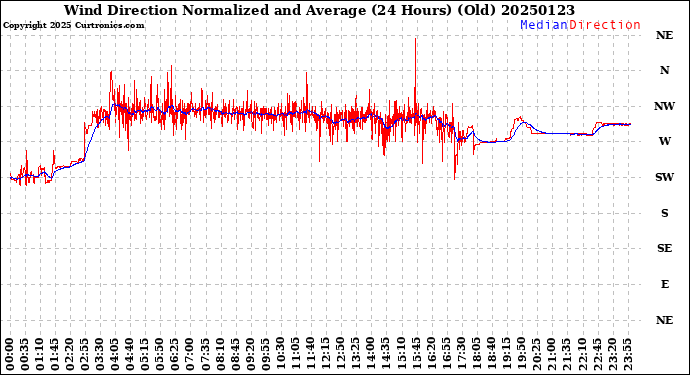
Task: Click the 04:40 time label
Action: coord(130,355)
